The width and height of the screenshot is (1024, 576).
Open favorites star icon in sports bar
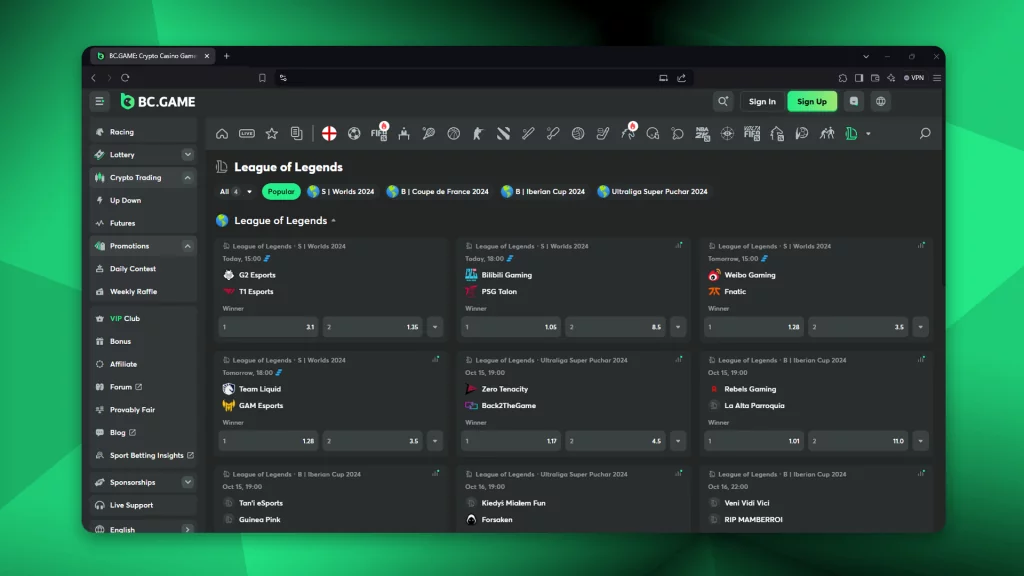click(x=272, y=134)
